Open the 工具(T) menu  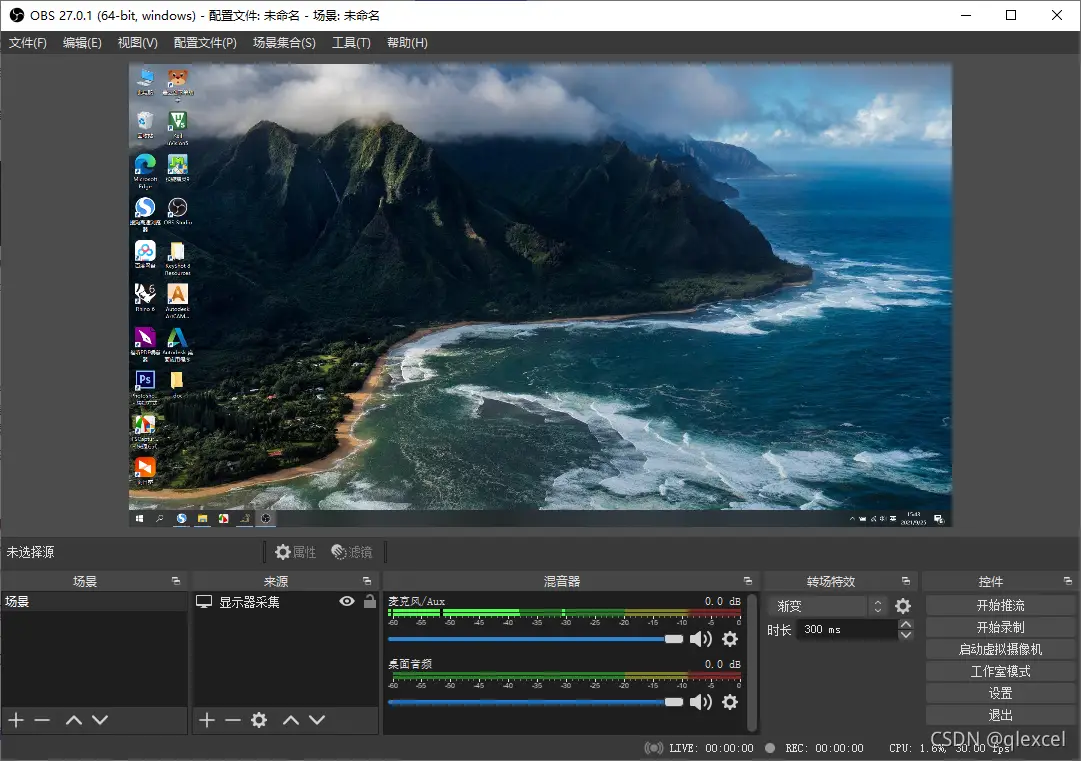coord(351,43)
